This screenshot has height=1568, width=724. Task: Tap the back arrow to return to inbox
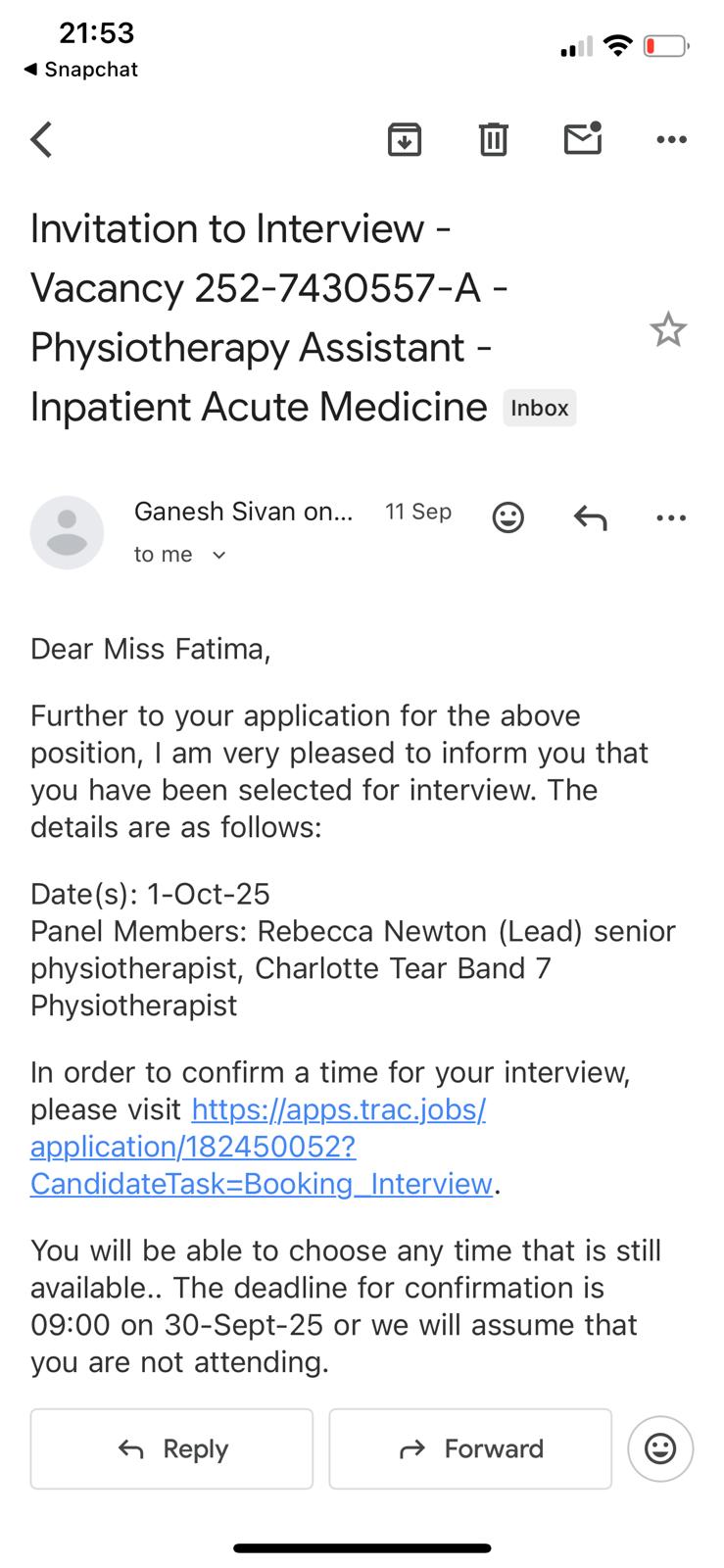(x=41, y=139)
